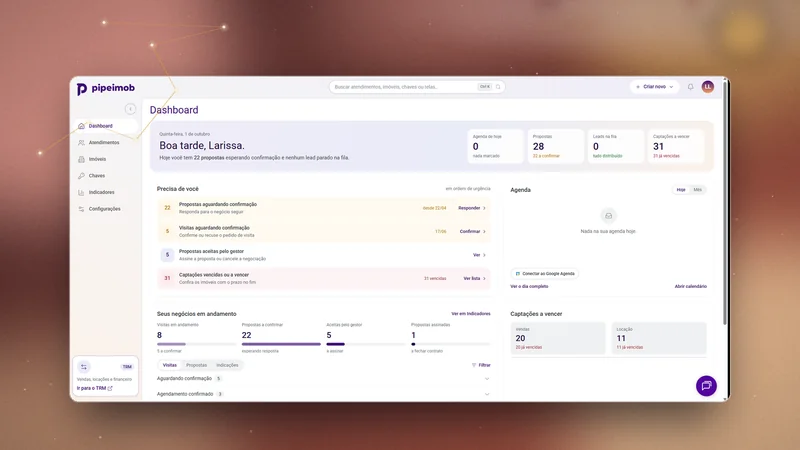Viewport: 800px width, 450px height.
Task: Switch the Agenda view to Hoje
Action: click(x=681, y=190)
